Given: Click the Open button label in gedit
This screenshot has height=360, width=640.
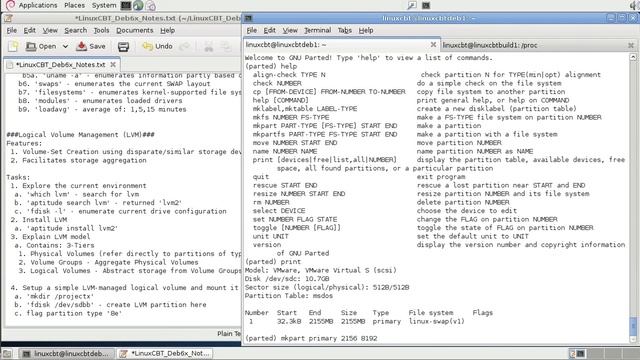Looking at the screenshot, I should (x=47, y=47).
